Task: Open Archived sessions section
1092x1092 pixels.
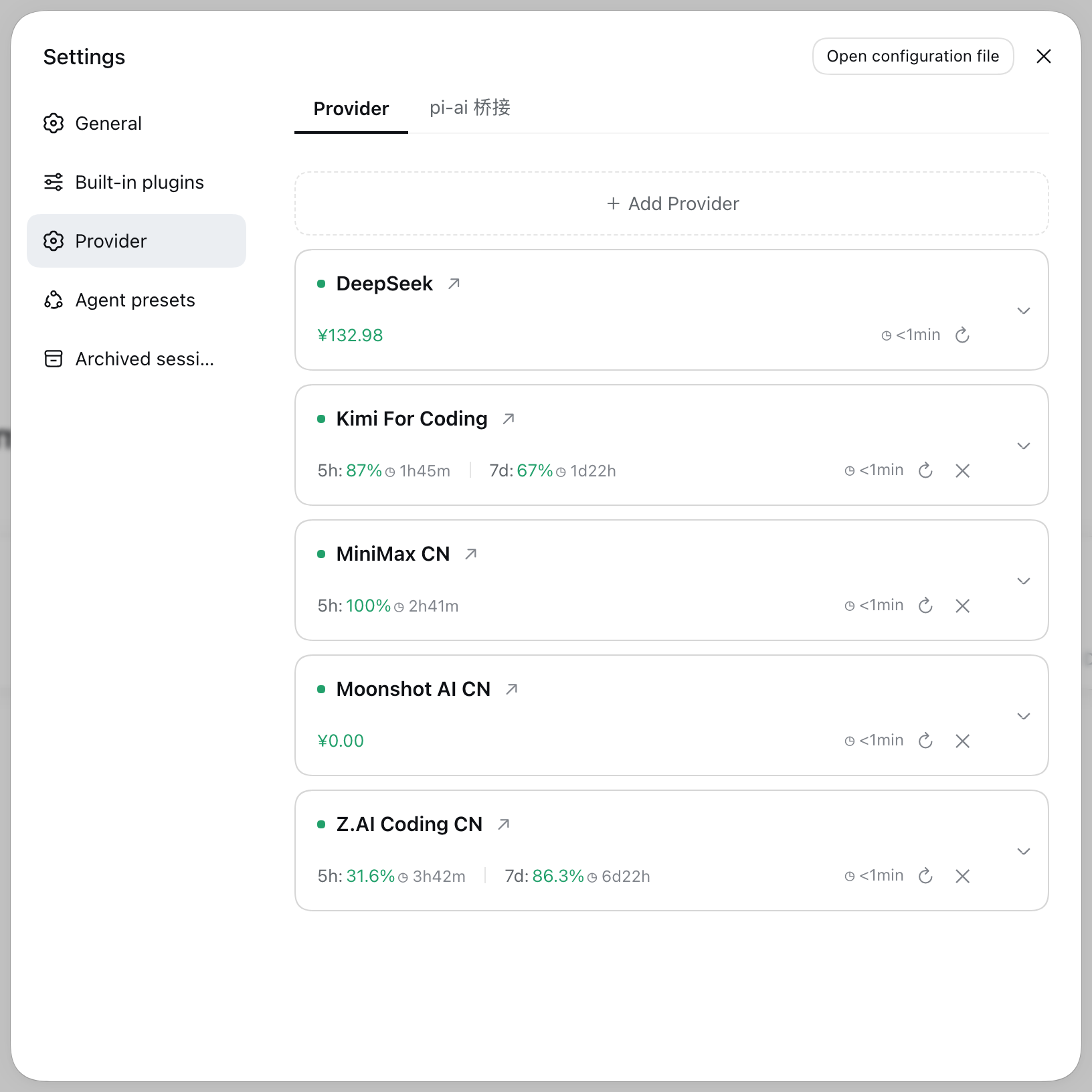Action: click(x=136, y=359)
